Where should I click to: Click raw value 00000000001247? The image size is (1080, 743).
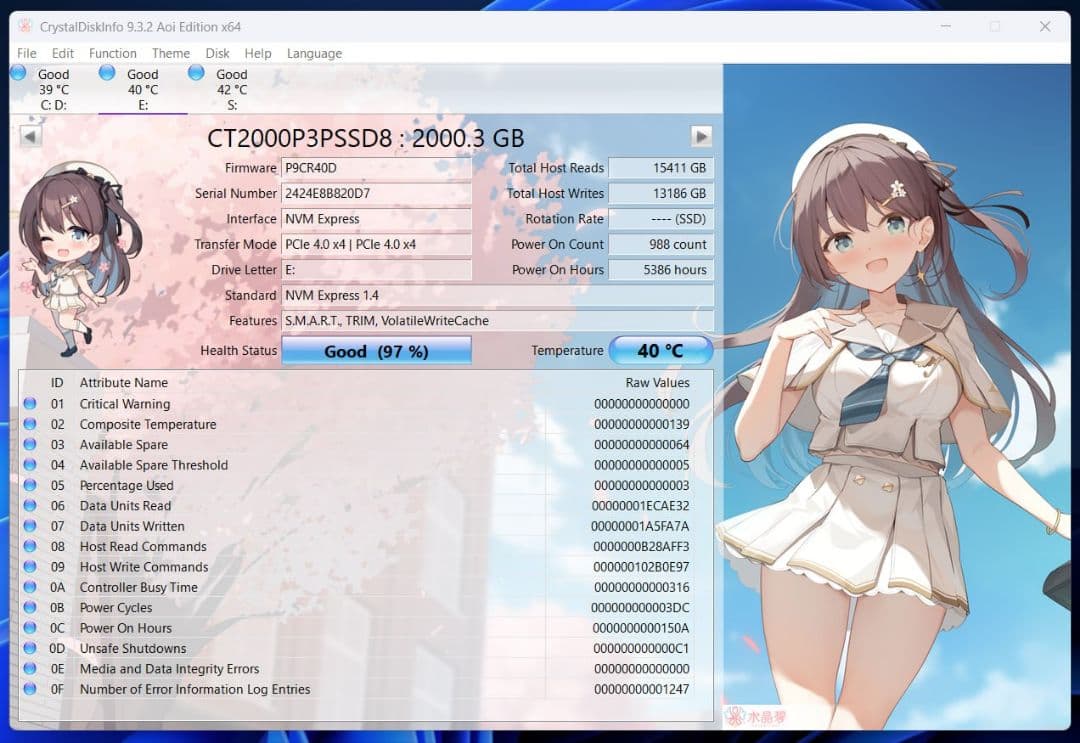[x=641, y=689]
